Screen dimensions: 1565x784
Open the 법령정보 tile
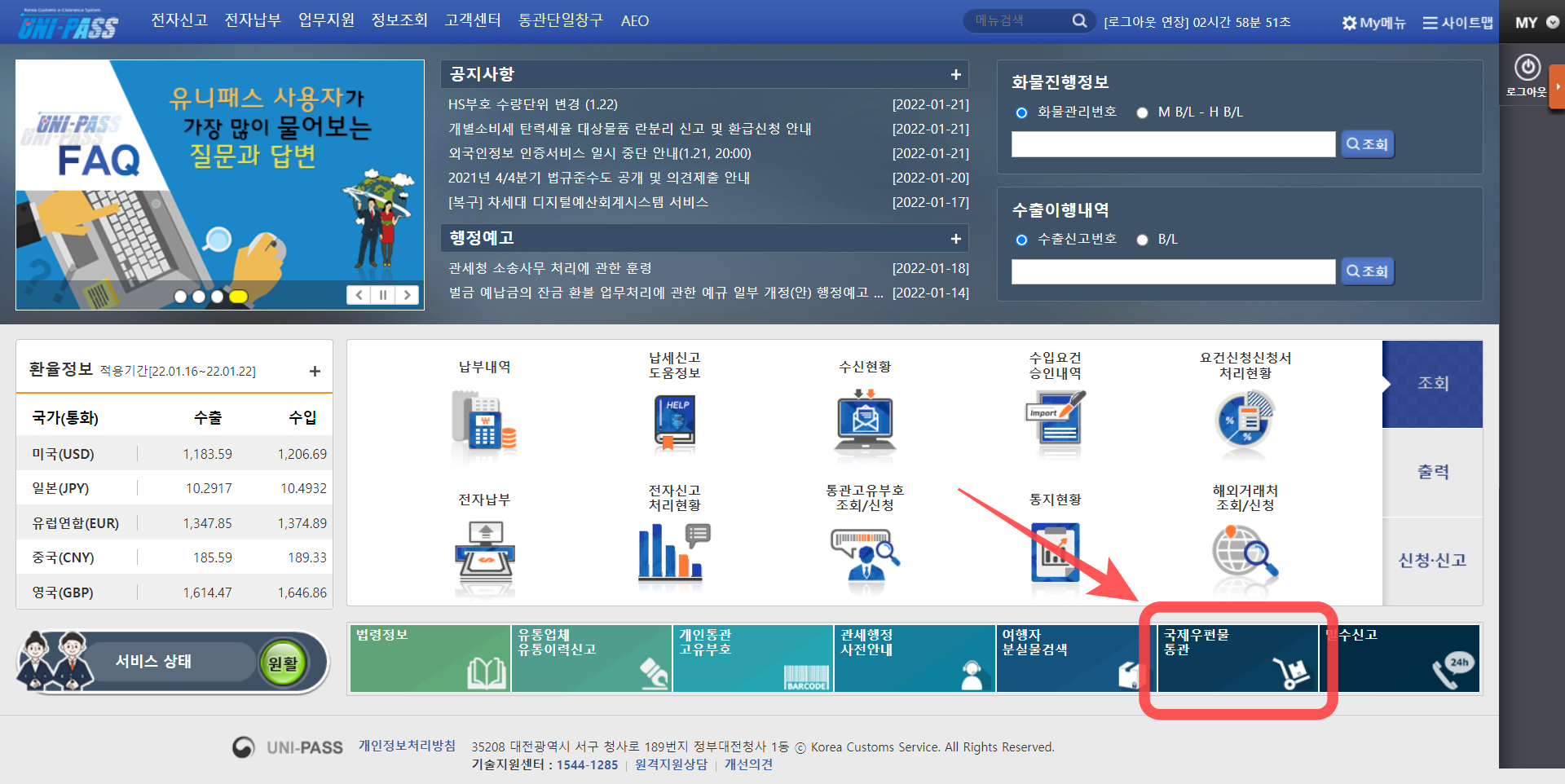430,658
